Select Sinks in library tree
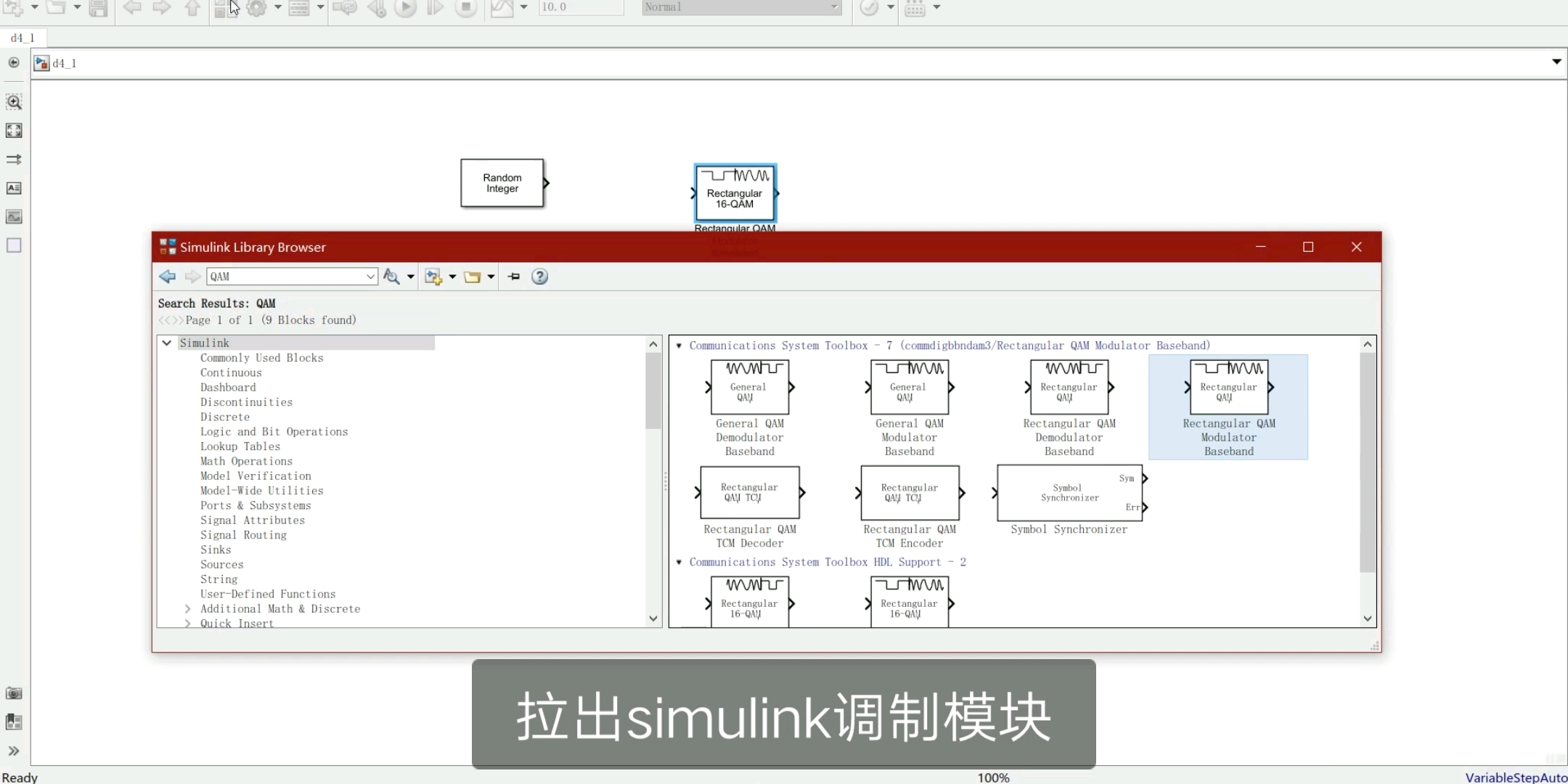Viewport: 1568px width, 784px height. pyautogui.click(x=216, y=550)
